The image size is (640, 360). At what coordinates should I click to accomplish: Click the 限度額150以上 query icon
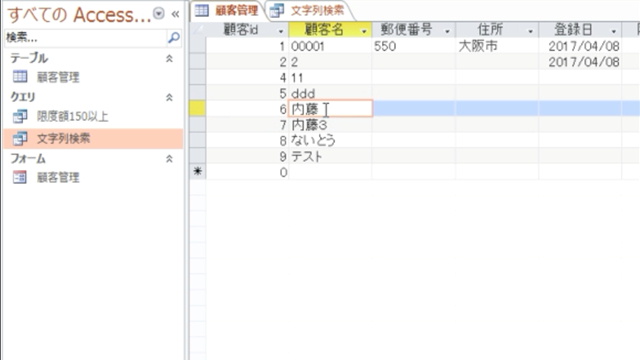[x=20, y=116]
